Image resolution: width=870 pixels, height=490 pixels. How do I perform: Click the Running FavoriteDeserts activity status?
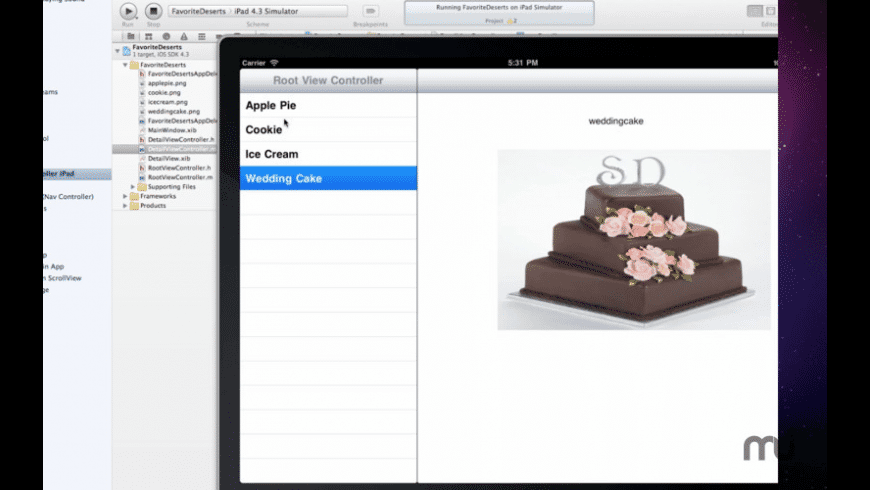point(499,8)
